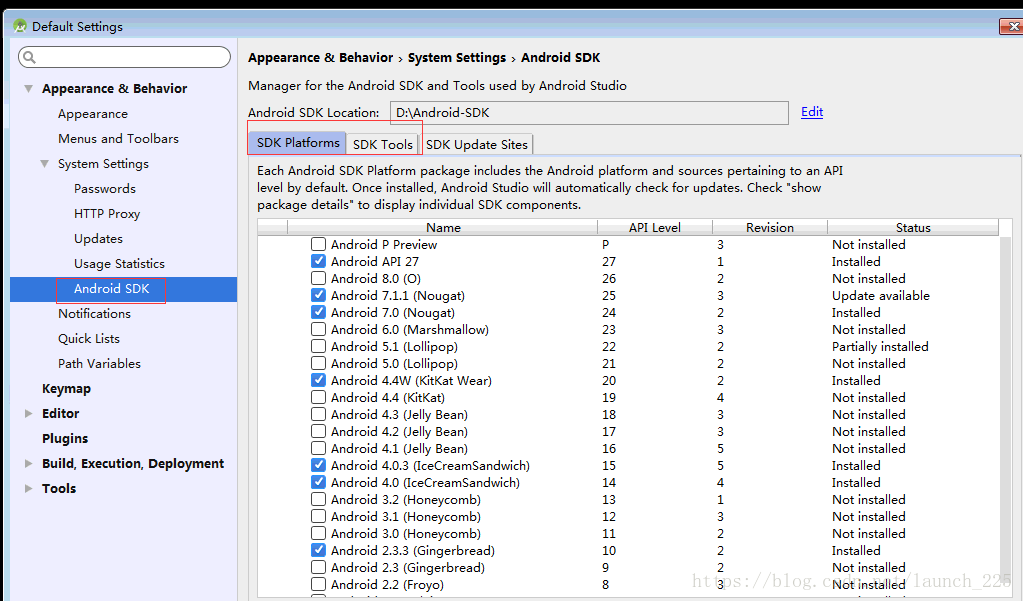Select Passwords in System Settings

[104, 189]
